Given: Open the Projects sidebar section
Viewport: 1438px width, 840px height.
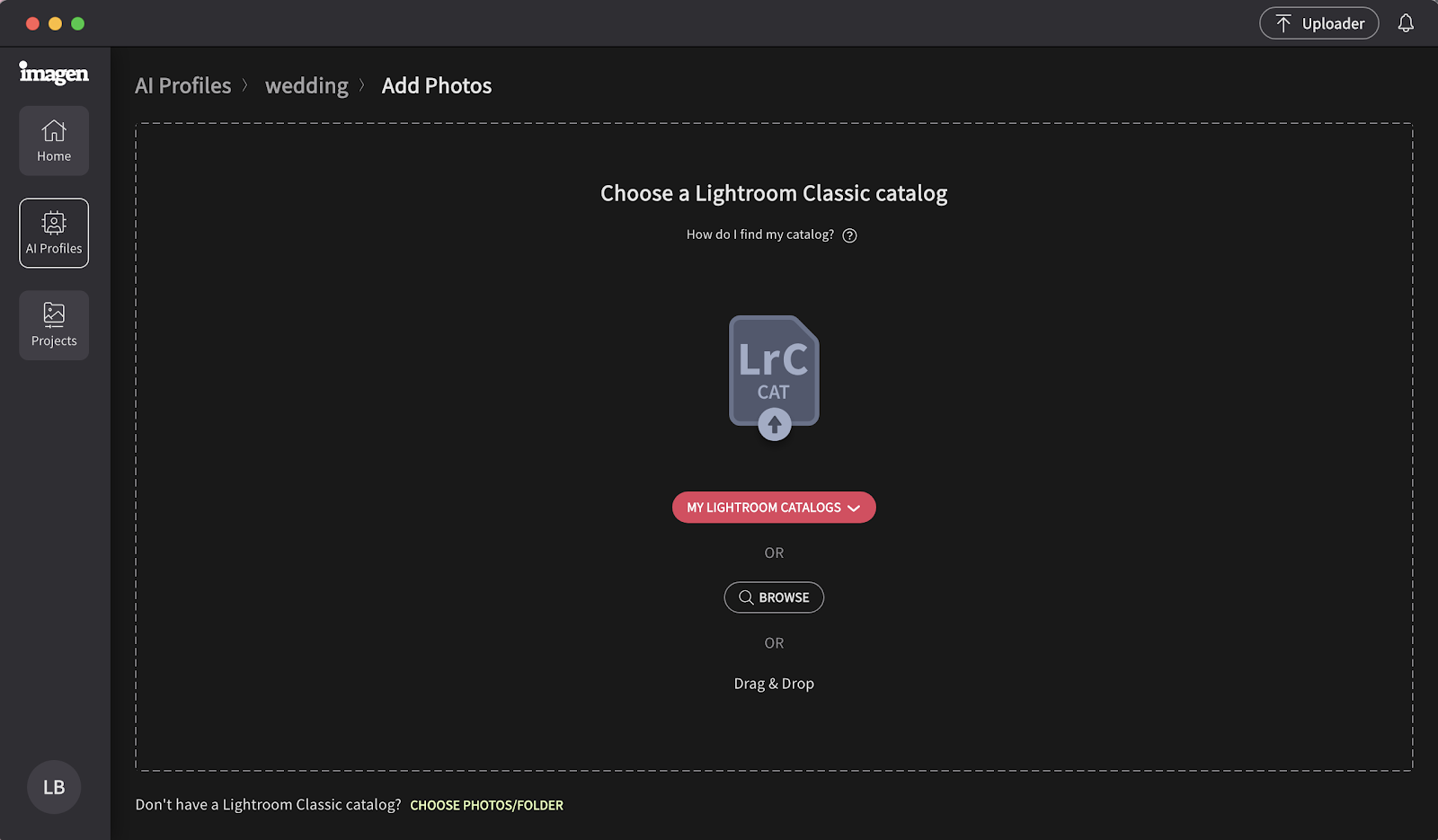Looking at the screenshot, I should click(54, 325).
